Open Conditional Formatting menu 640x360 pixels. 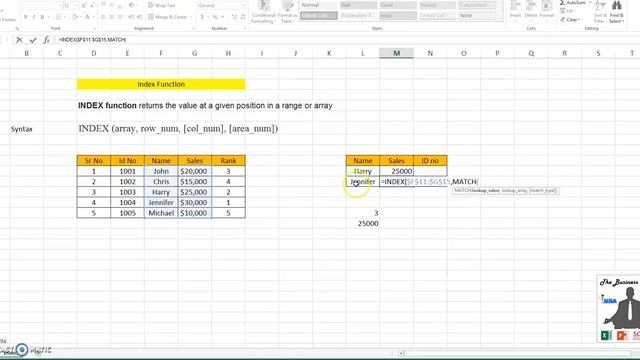click(x=263, y=12)
